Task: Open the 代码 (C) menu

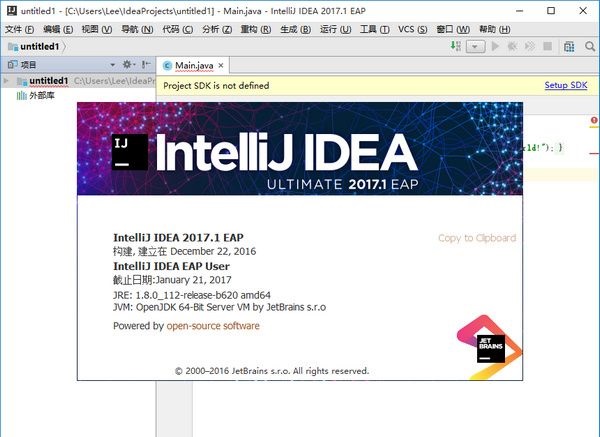Action: [x=178, y=29]
